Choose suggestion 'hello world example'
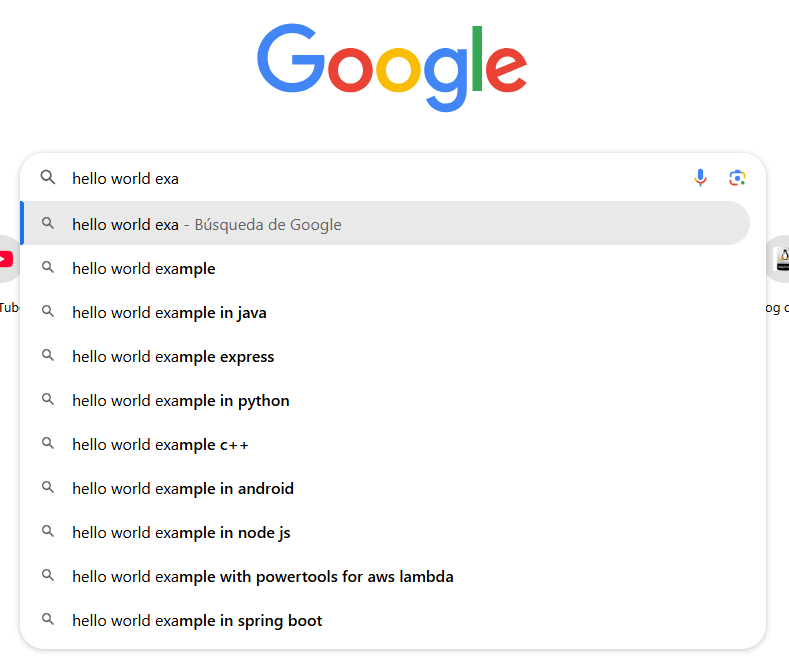The image size is (789, 667). (x=144, y=268)
